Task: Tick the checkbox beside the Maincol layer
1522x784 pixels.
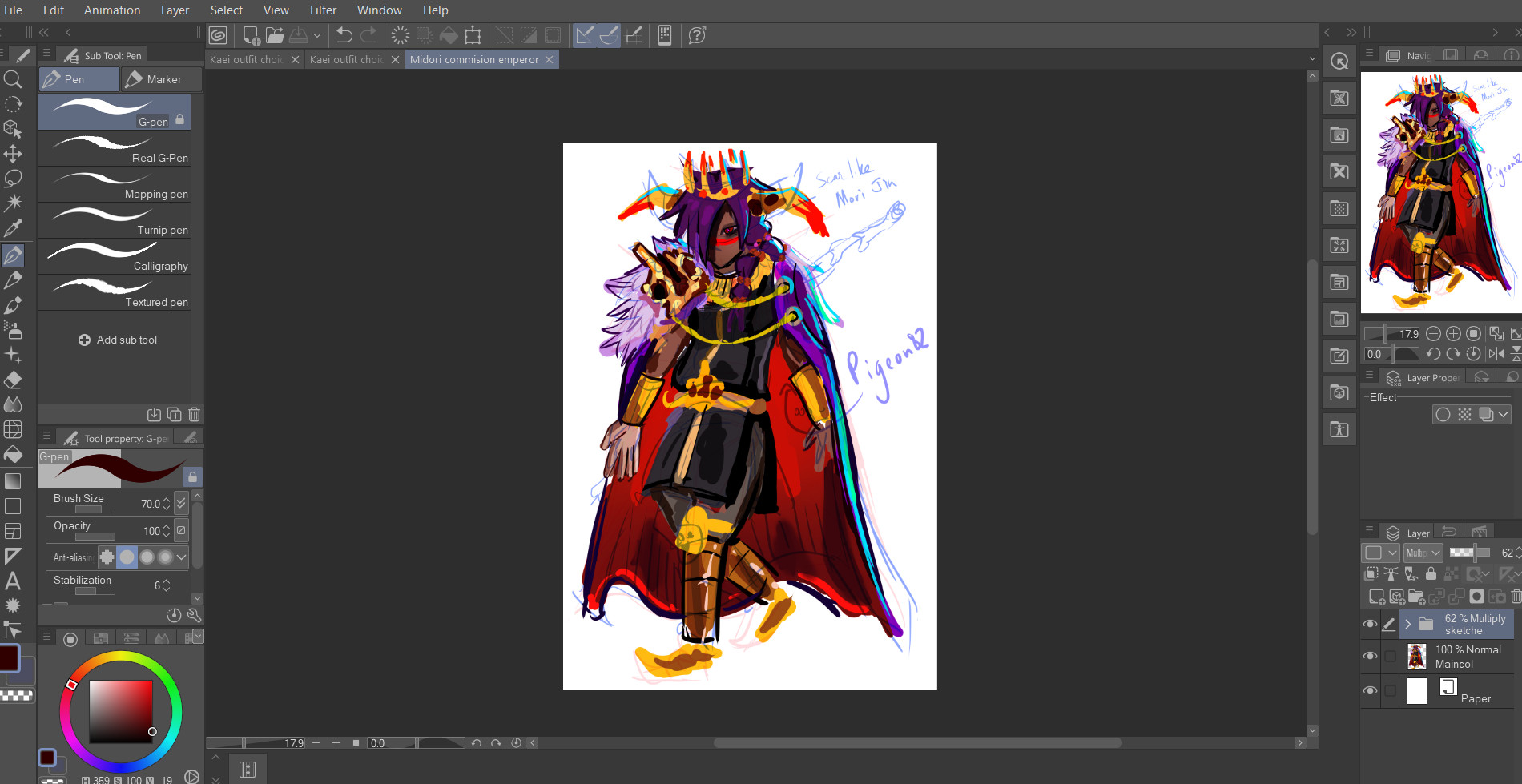Action: 1391,656
